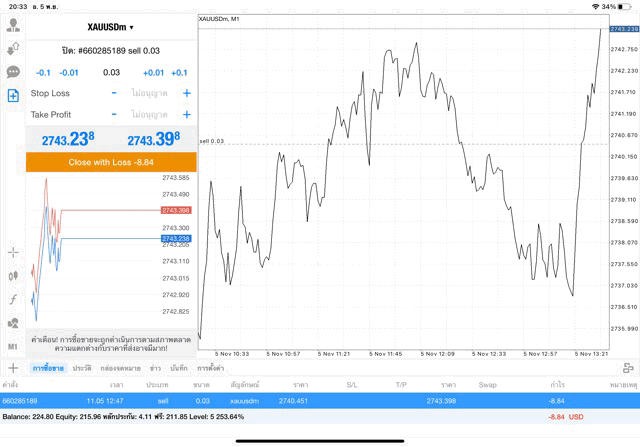The height and width of the screenshot is (447, 640).
Task: Open the chat messages bubble icon
Action: [13, 72]
